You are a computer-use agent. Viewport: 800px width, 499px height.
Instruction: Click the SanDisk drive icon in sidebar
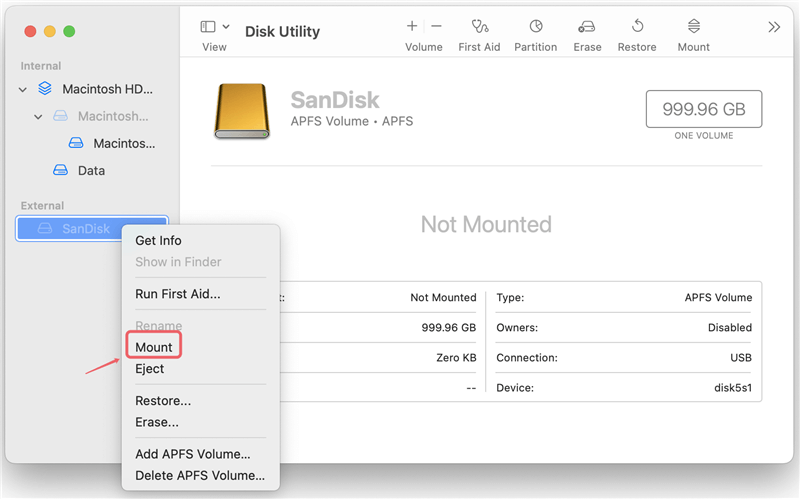(45, 228)
